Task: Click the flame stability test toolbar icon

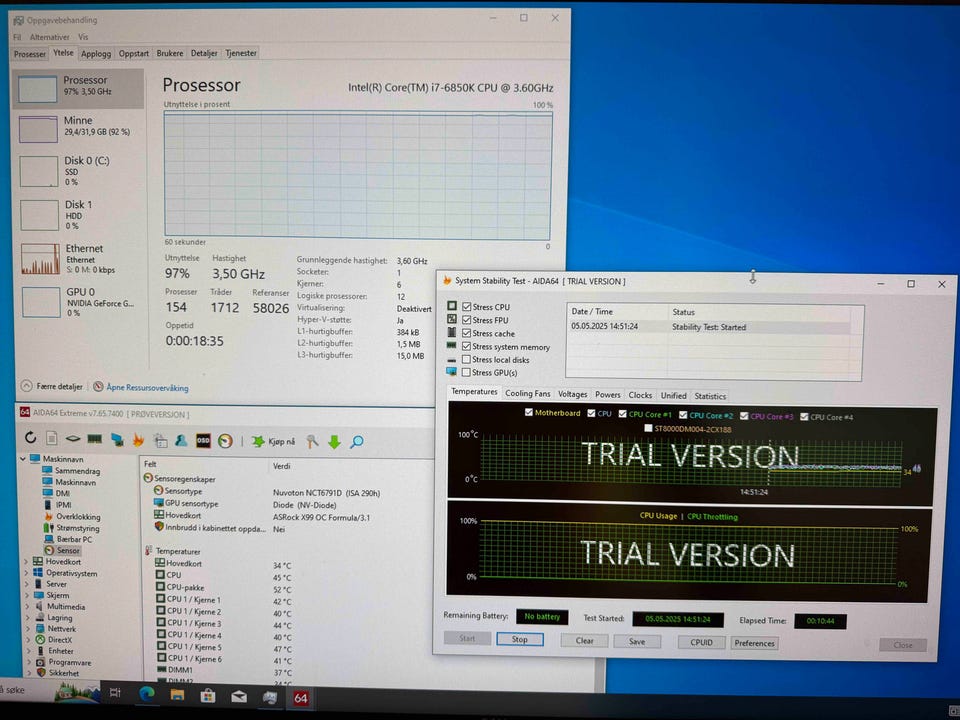Action: pos(138,439)
